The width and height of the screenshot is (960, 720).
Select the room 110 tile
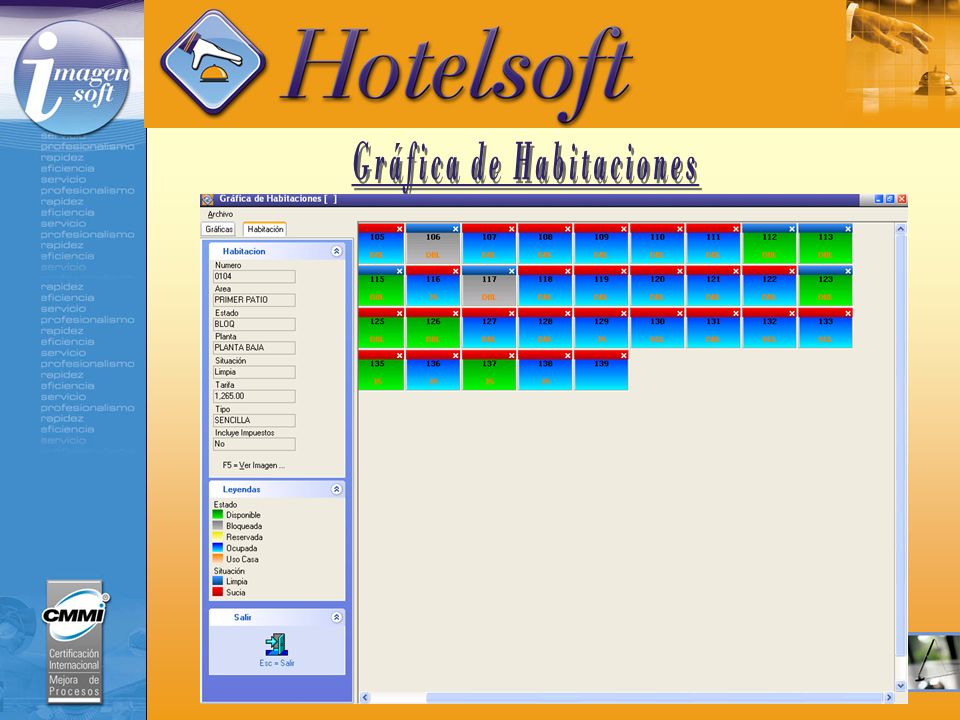(657, 244)
